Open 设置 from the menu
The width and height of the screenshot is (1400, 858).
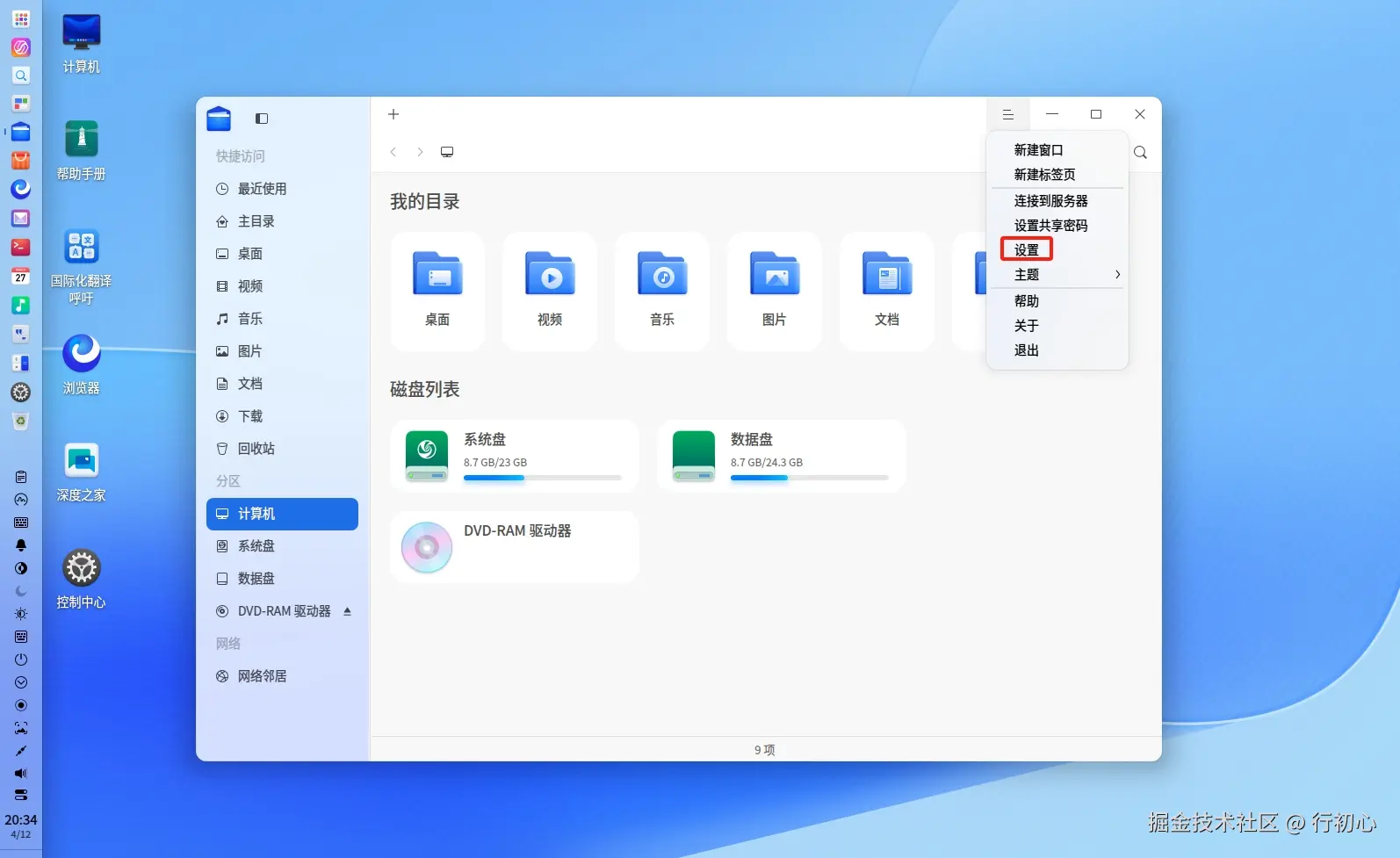coord(1057,250)
